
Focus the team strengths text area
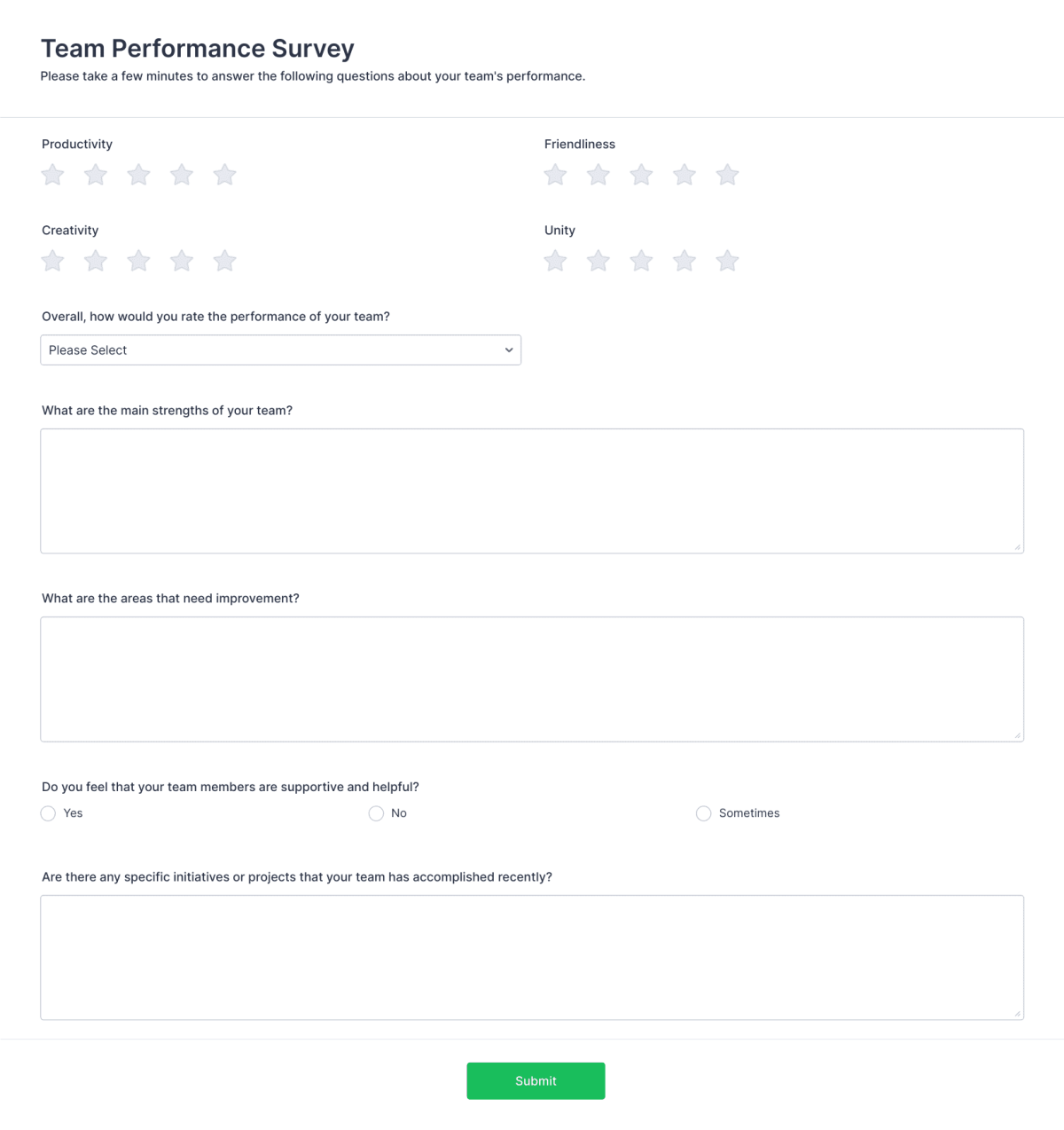pyautogui.click(x=531, y=490)
